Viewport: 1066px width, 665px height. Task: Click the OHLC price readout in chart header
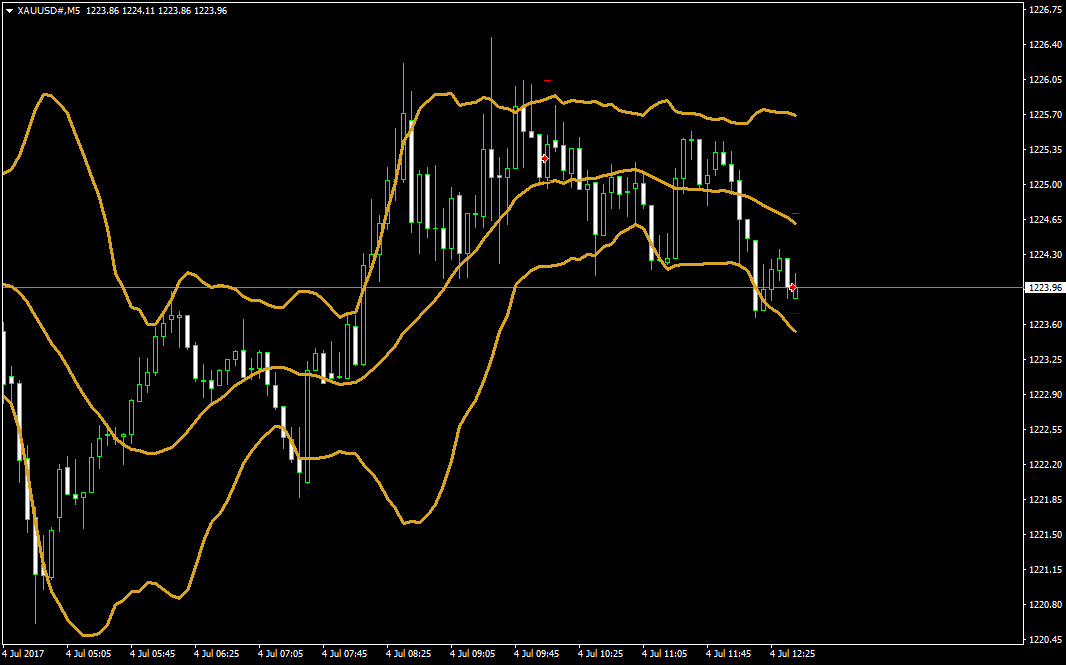(x=156, y=10)
